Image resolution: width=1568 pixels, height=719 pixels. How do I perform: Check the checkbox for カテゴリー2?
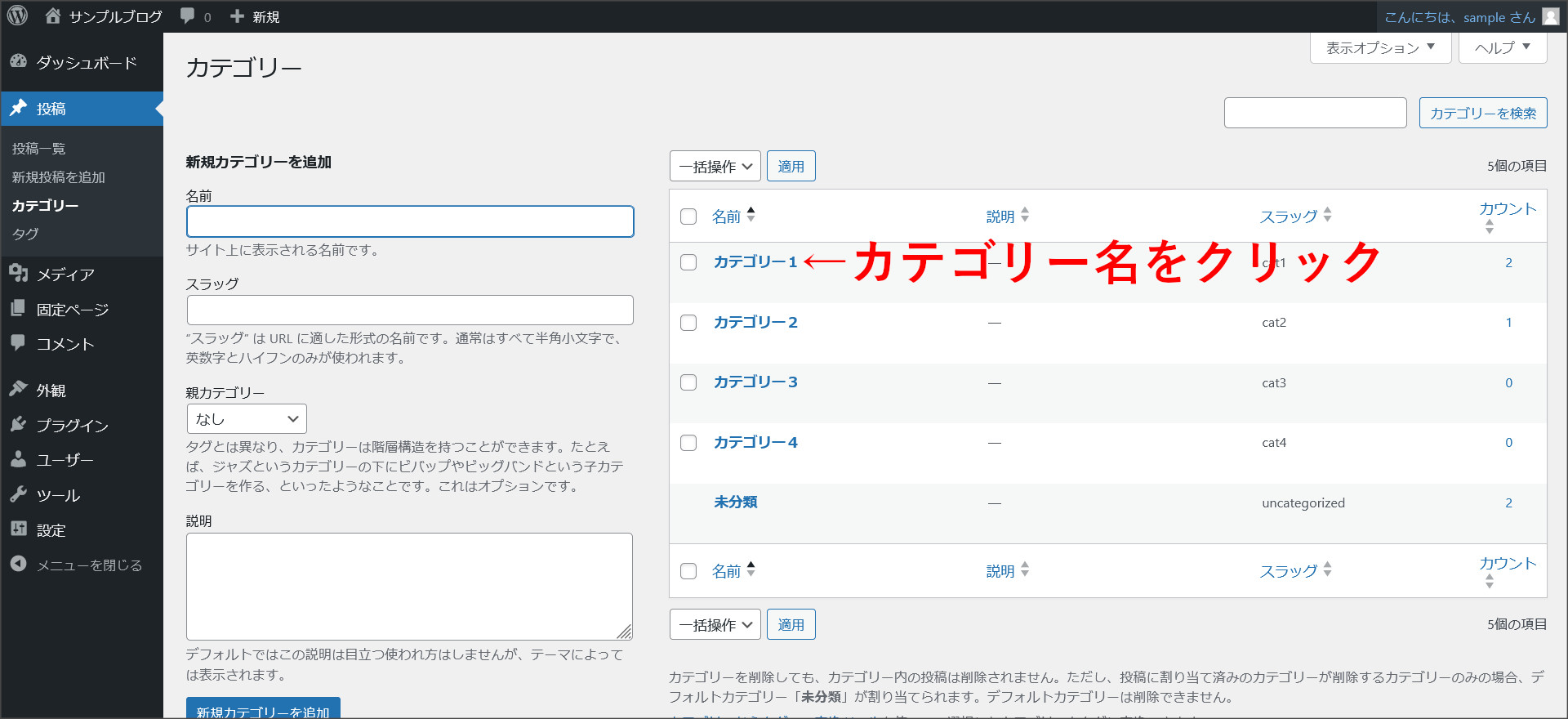(688, 323)
